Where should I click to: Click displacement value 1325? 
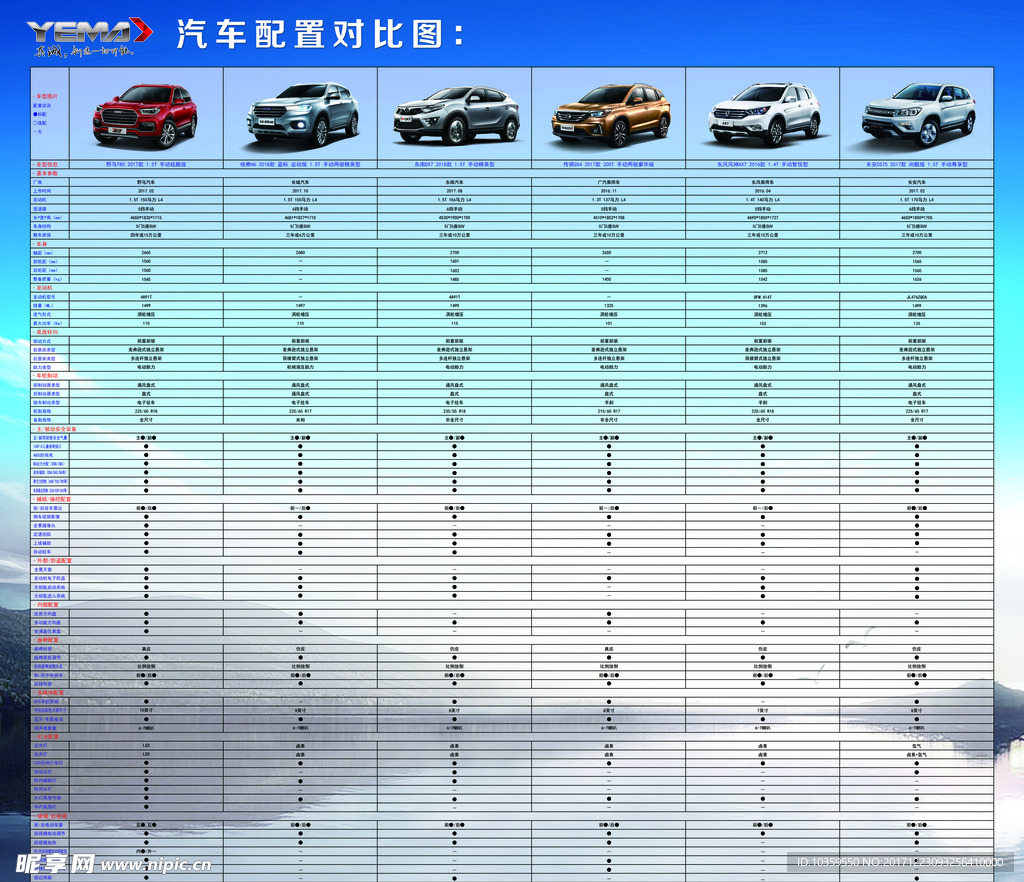[x=609, y=306]
